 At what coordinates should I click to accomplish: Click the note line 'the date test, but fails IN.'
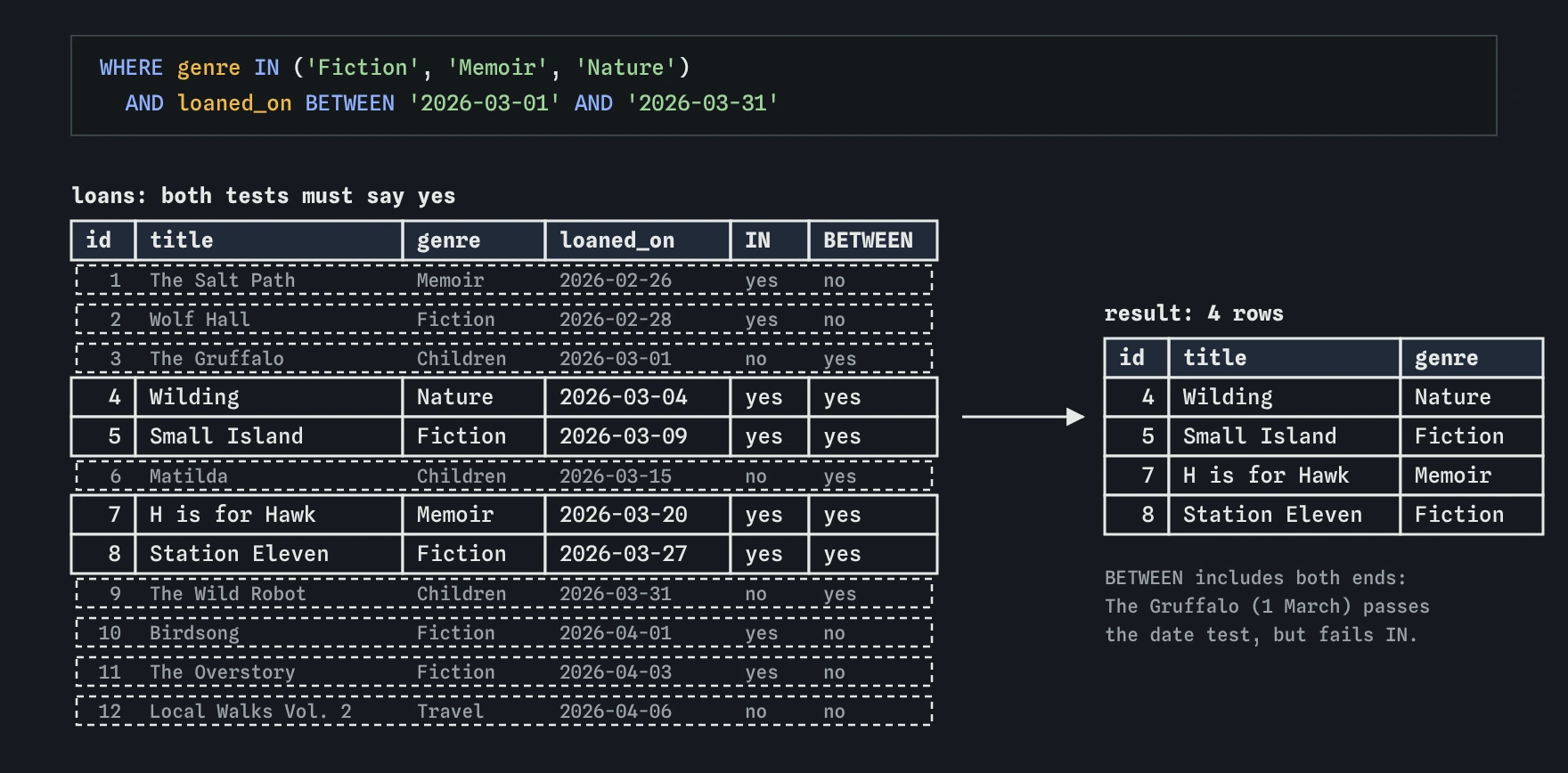tap(1261, 635)
